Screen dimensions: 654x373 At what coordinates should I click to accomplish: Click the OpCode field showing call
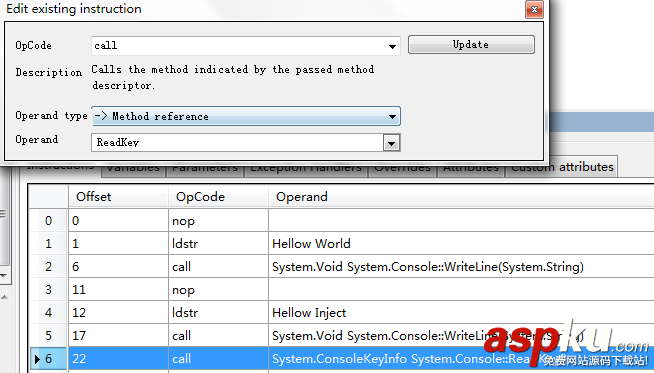point(246,45)
